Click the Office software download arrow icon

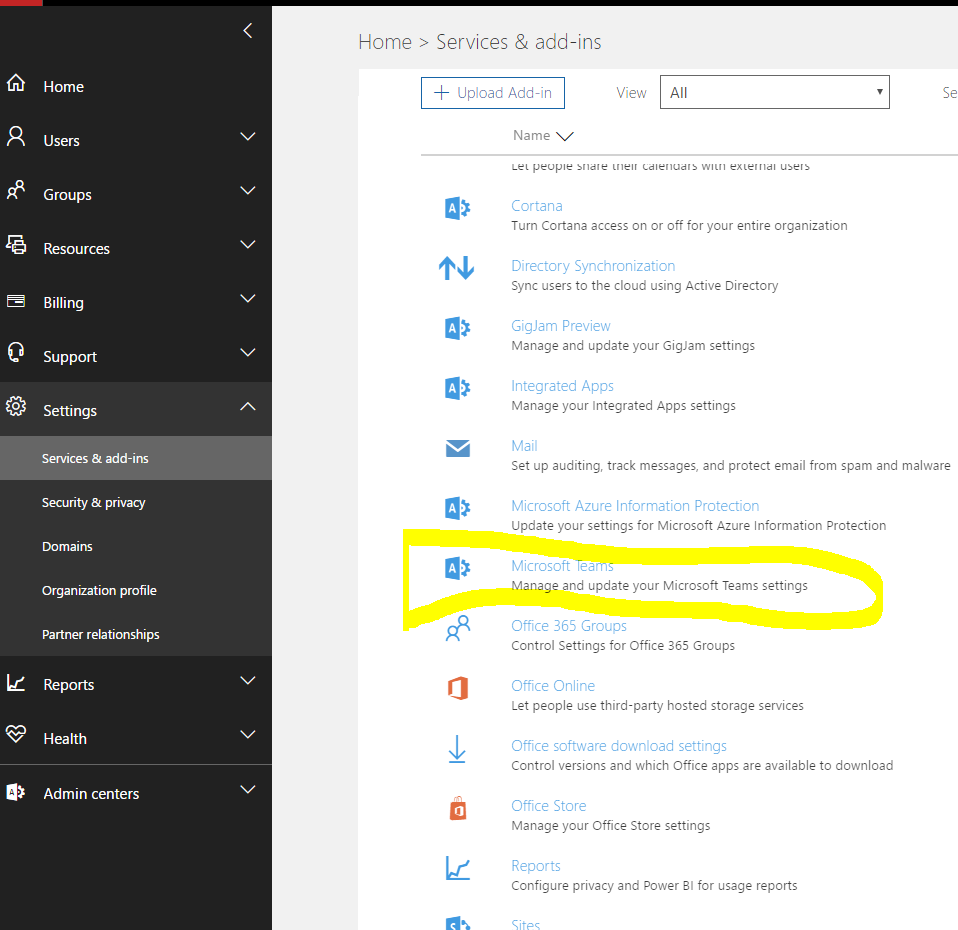[457, 749]
